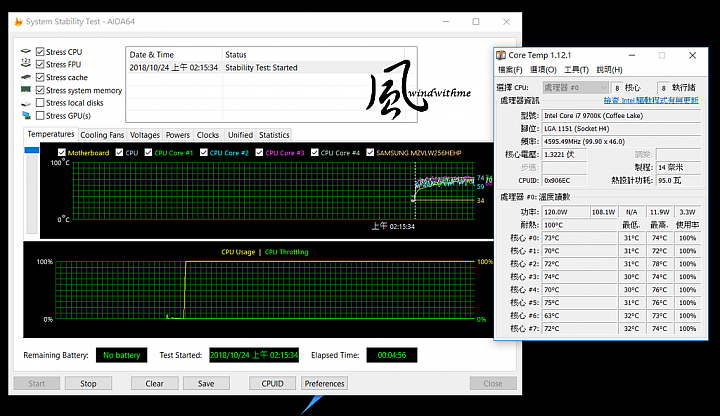Image resolution: width=720 pixels, height=416 pixels.
Task: Click the CPU Usage legend label
Action: [x=238, y=252]
